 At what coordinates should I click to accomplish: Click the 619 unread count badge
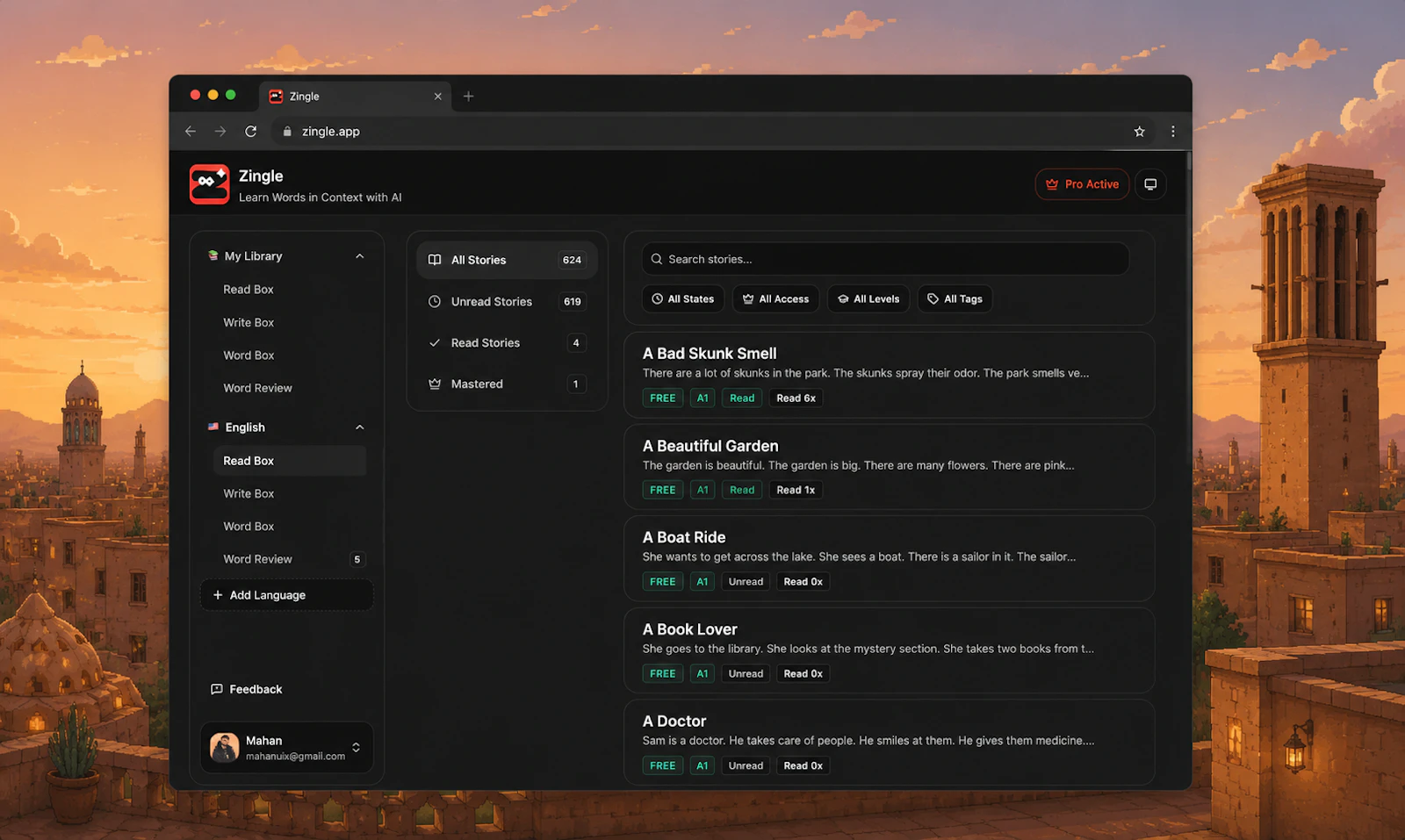click(x=572, y=301)
